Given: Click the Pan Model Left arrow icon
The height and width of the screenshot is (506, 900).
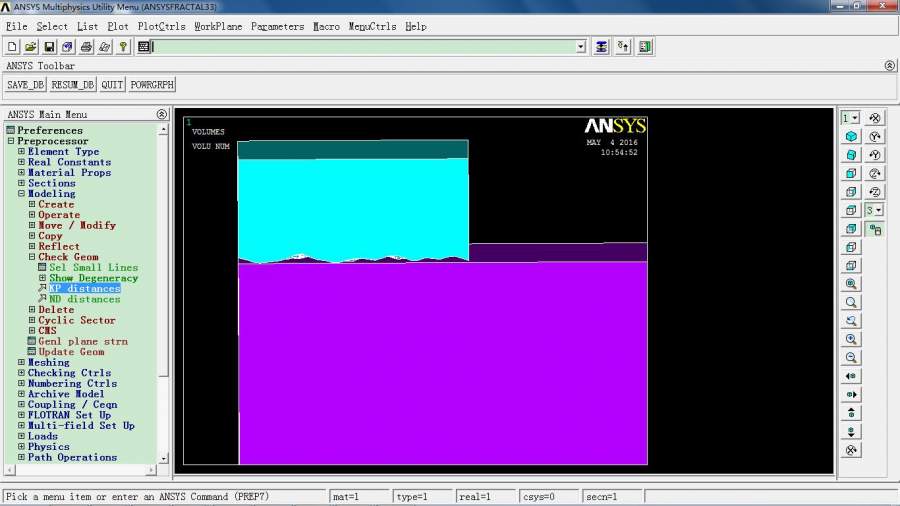Looking at the screenshot, I should tap(851, 376).
